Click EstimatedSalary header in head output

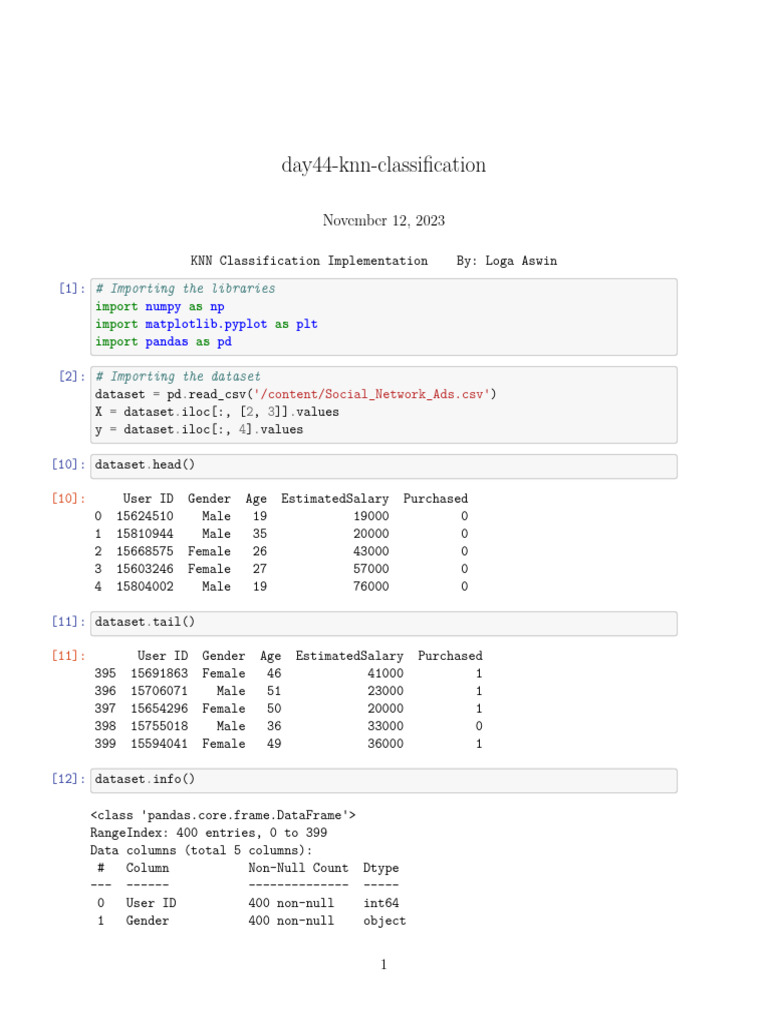point(335,499)
